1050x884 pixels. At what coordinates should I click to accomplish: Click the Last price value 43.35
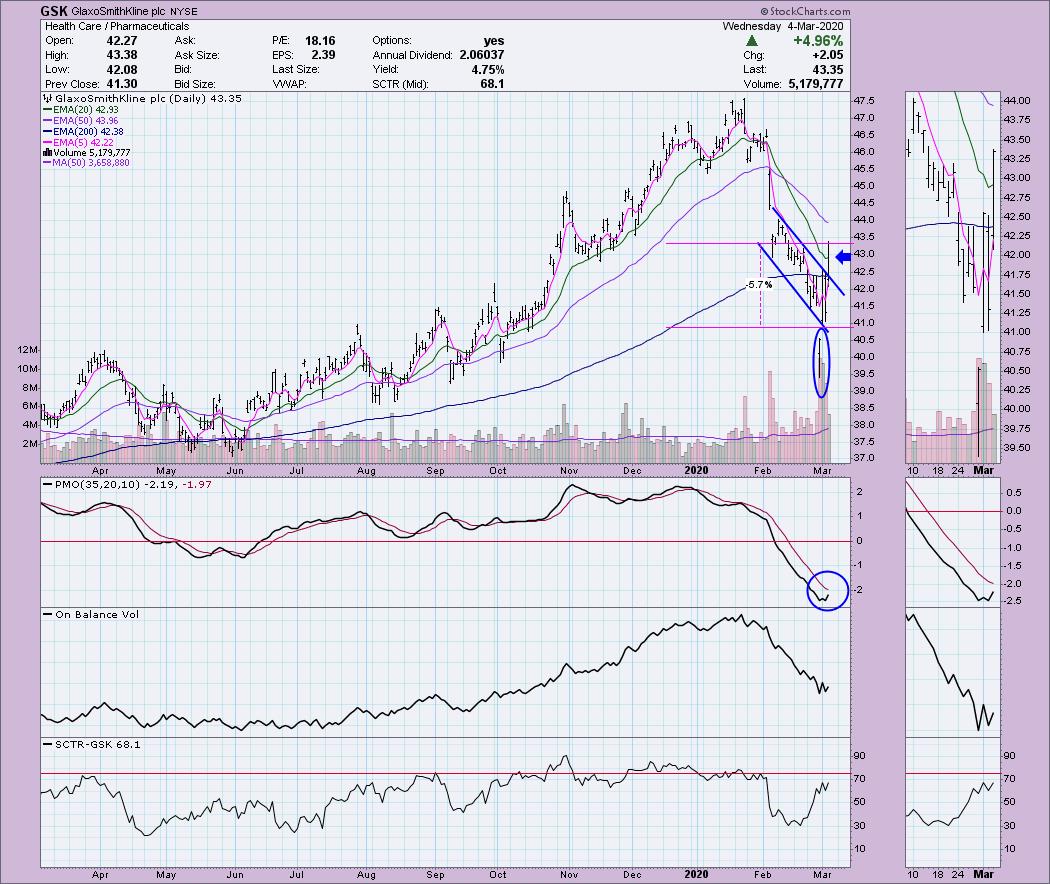coord(828,70)
